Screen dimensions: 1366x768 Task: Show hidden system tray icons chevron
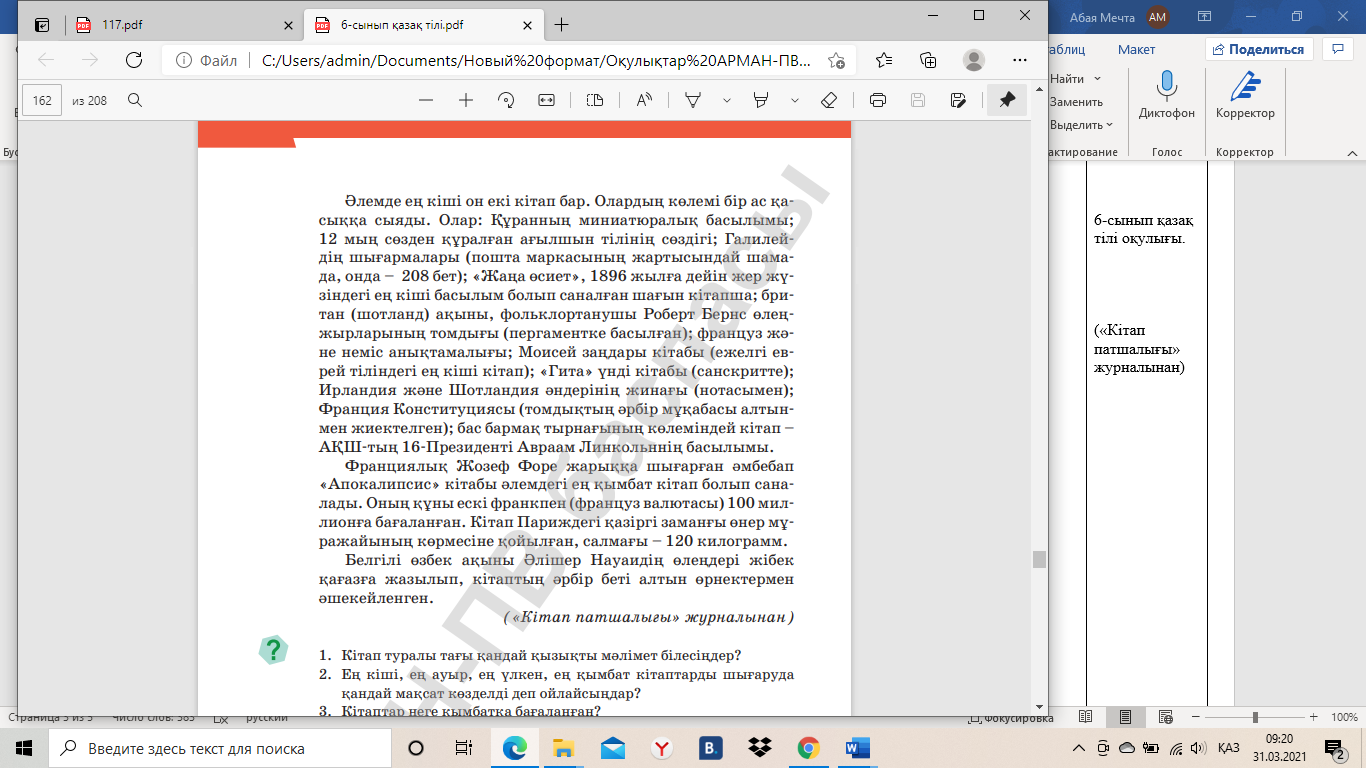[x=1078, y=748]
